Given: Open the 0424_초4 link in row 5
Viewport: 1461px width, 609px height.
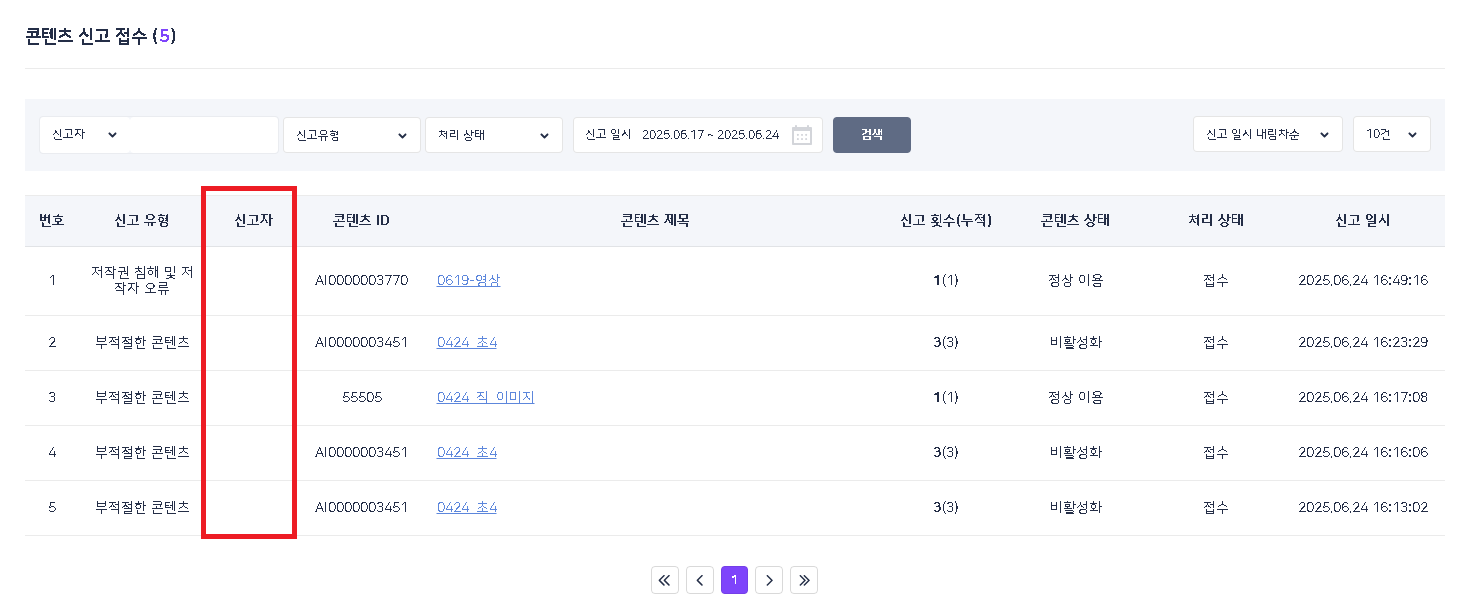Looking at the screenshot, I should pyautogui.click(x=466, y=507).
